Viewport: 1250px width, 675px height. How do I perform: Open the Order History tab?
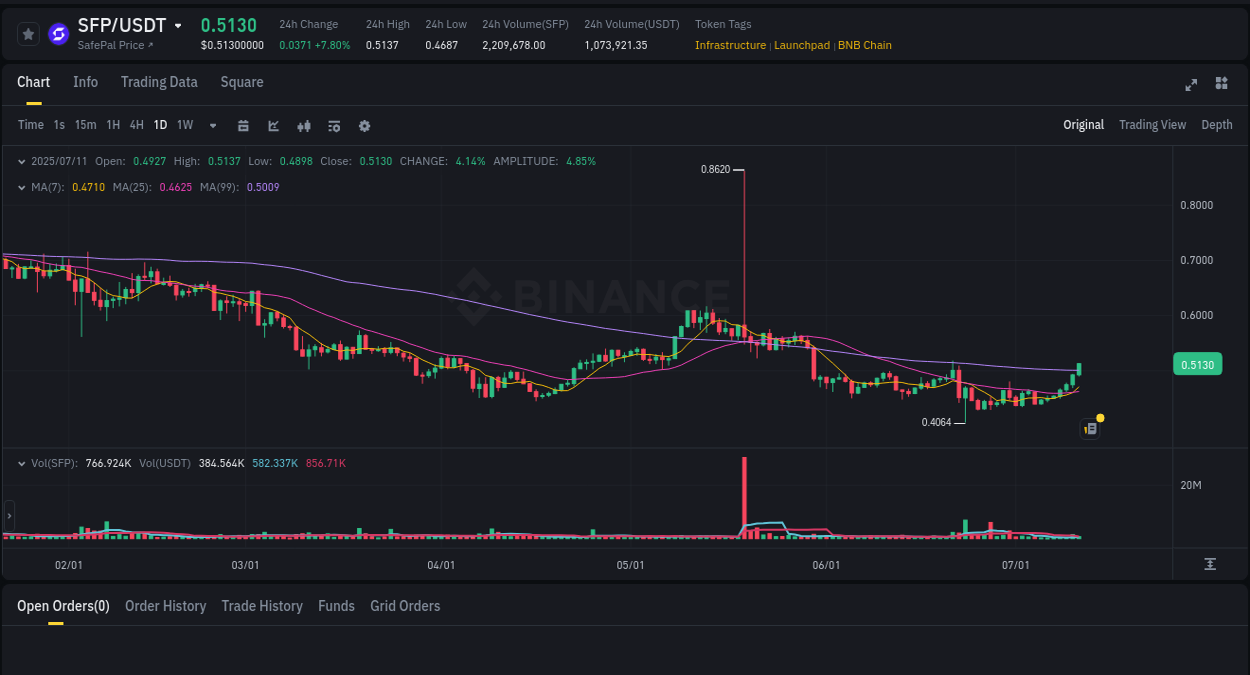[x=165, y=606]
